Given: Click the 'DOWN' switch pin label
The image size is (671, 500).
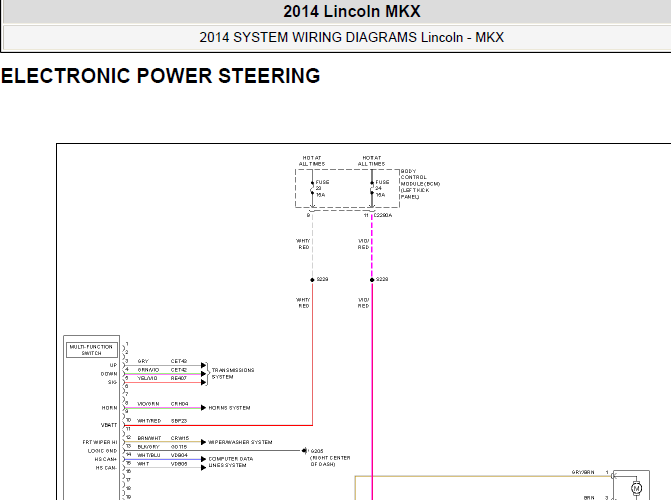Looking at the screenshot, I should coord(109,374).
